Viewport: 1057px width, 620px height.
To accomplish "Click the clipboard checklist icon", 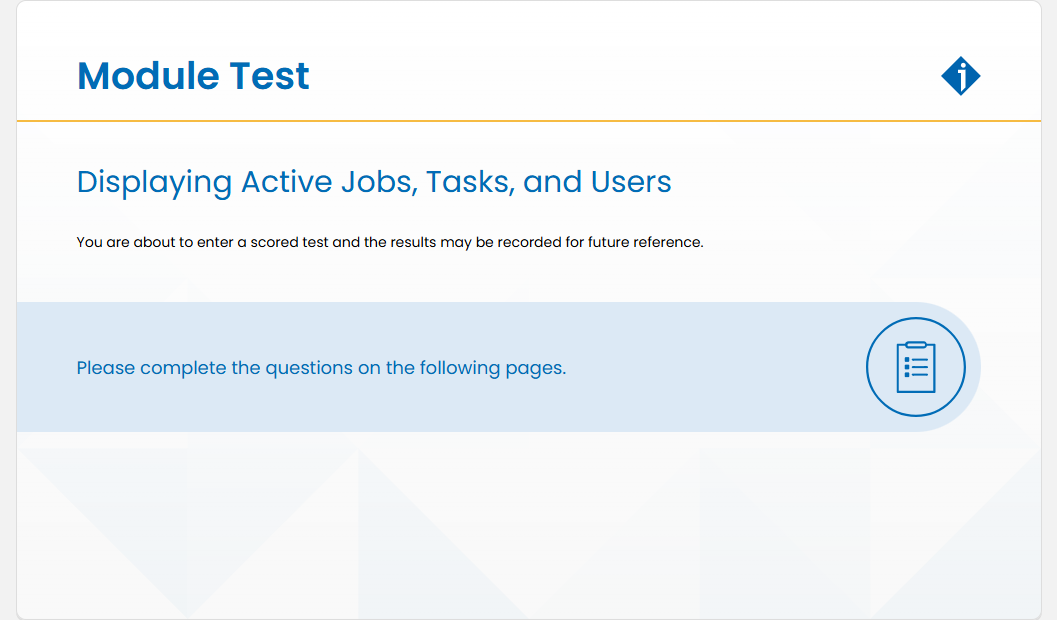I will [x=915, y=367].
